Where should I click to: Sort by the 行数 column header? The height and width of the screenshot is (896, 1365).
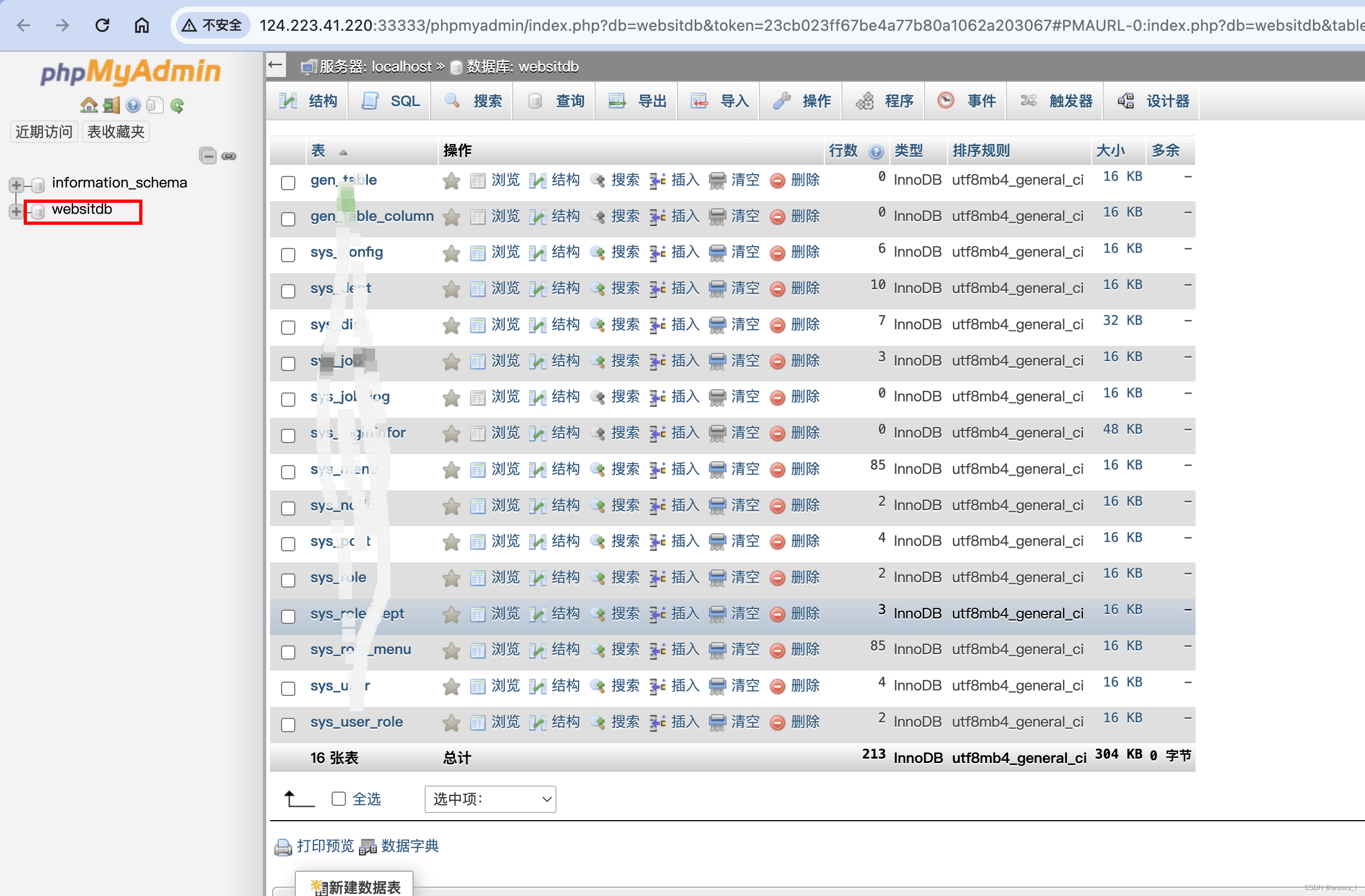[843, 151]
